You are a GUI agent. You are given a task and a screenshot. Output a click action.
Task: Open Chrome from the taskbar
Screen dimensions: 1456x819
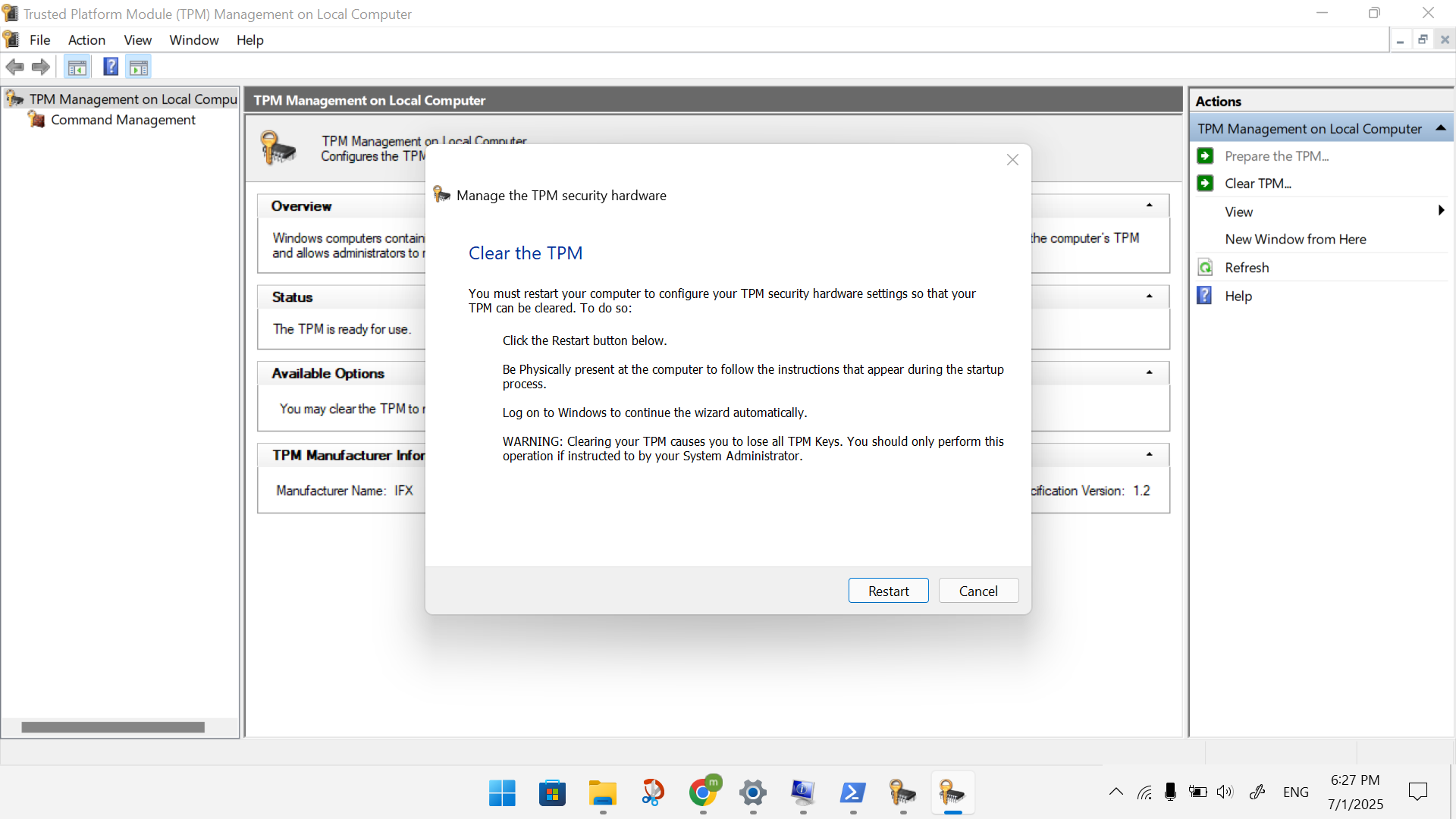703,793
